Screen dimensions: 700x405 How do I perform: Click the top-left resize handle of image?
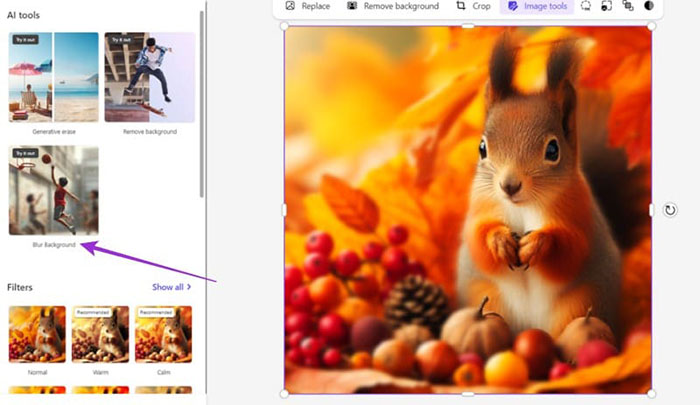[285, 27]
